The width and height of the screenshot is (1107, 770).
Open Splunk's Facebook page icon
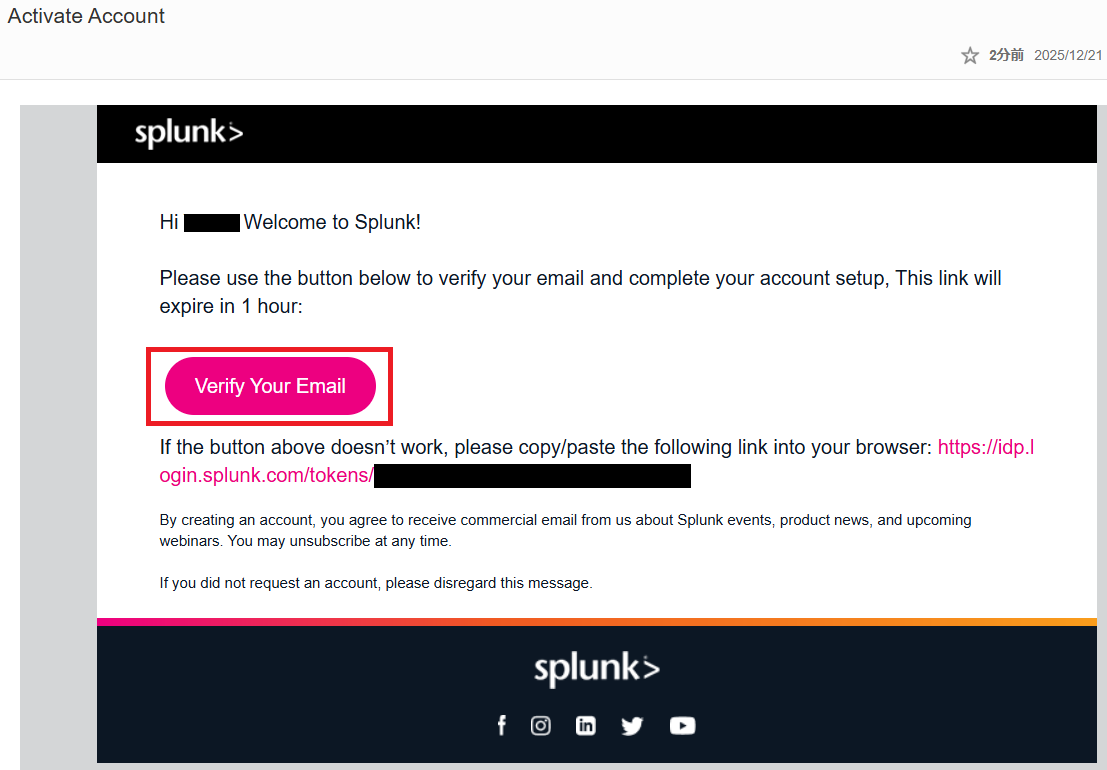pyautogui.click(x=502, y=726)
